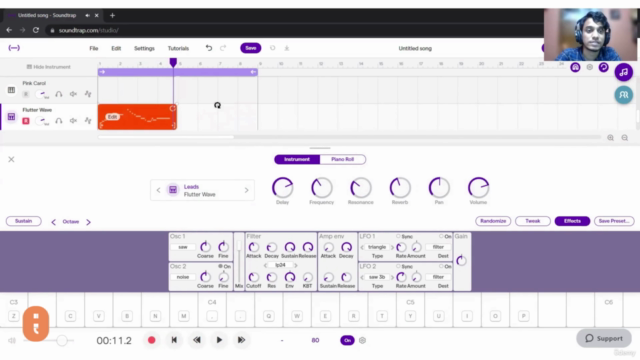Viewport: 640px width, 360px height.
Task: Click the master volume slider handle
Action: tap(62, 340)
